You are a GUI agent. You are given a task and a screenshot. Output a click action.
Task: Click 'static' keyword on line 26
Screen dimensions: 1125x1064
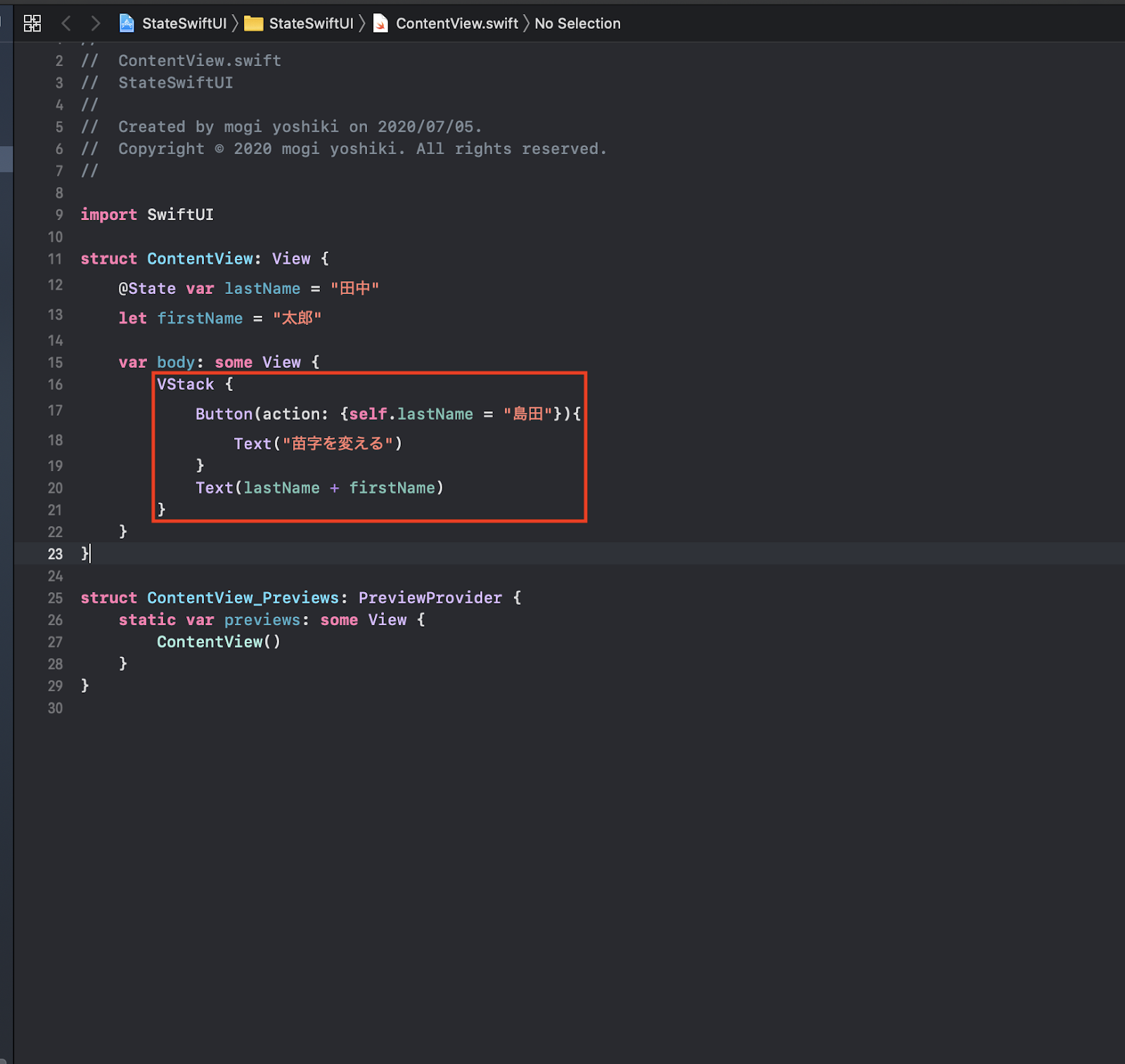(x=147, y=620)
